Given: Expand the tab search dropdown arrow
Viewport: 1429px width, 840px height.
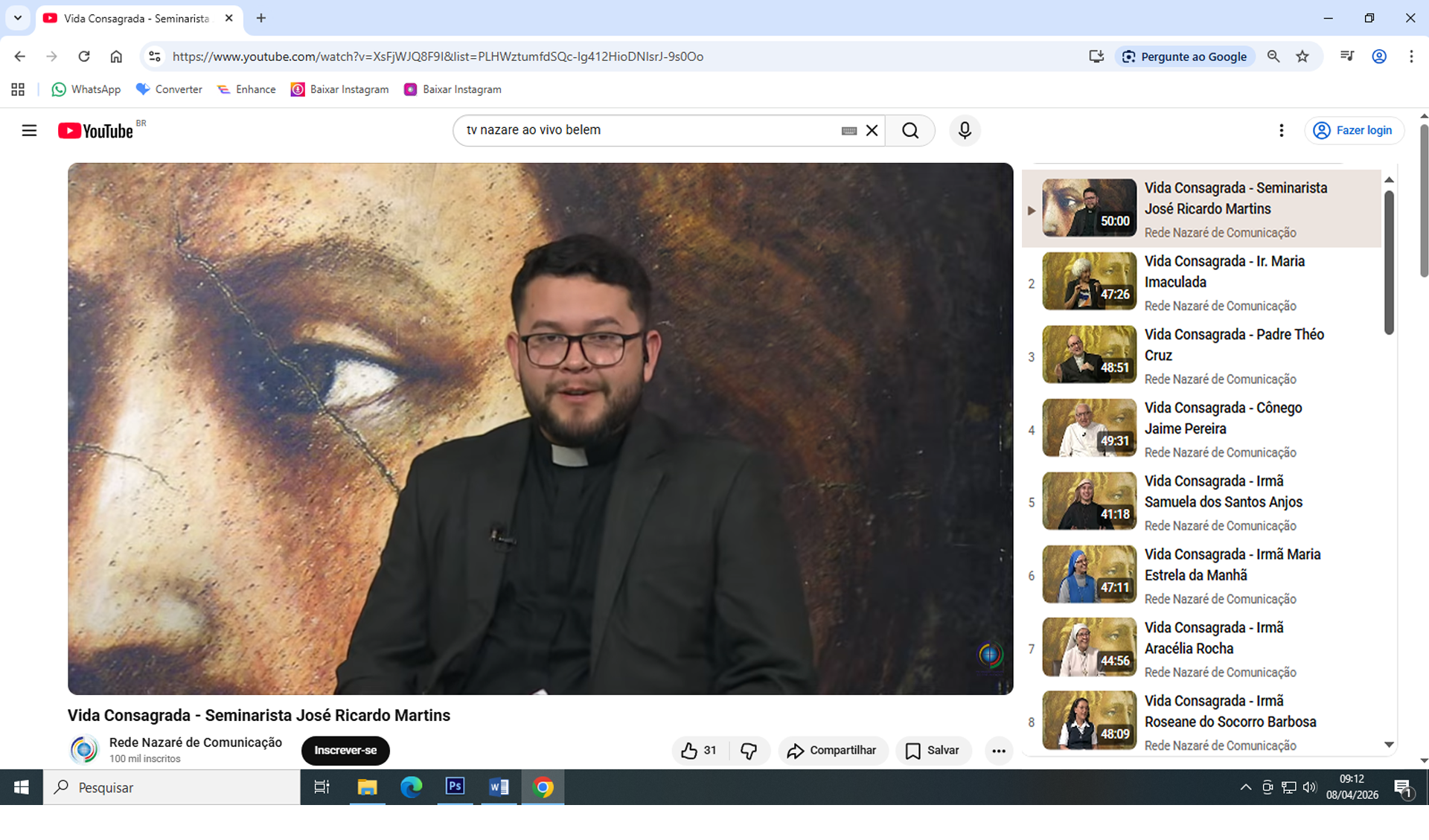Looking at the screenshot, I should [x=18, y=18].
